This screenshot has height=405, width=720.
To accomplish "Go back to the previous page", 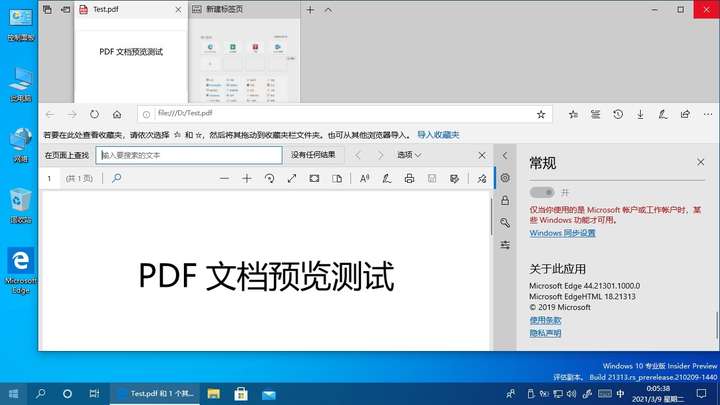I will tap(50, 114).
